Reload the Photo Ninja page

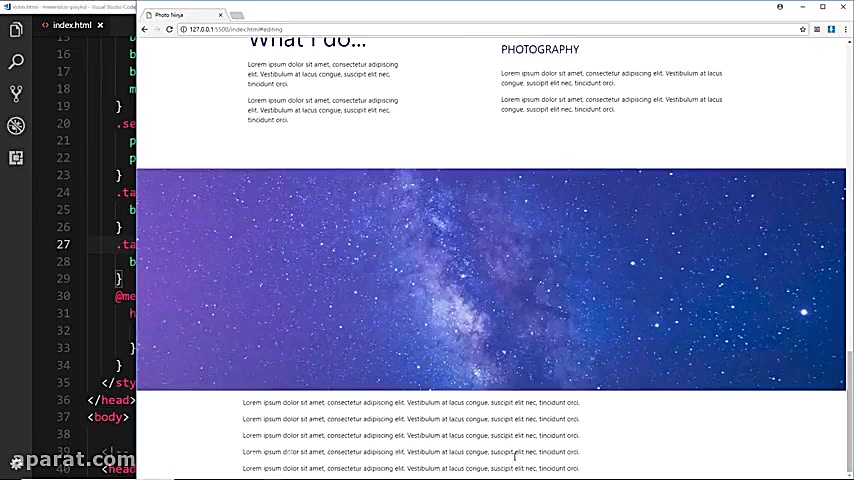(x=169, y=29)
